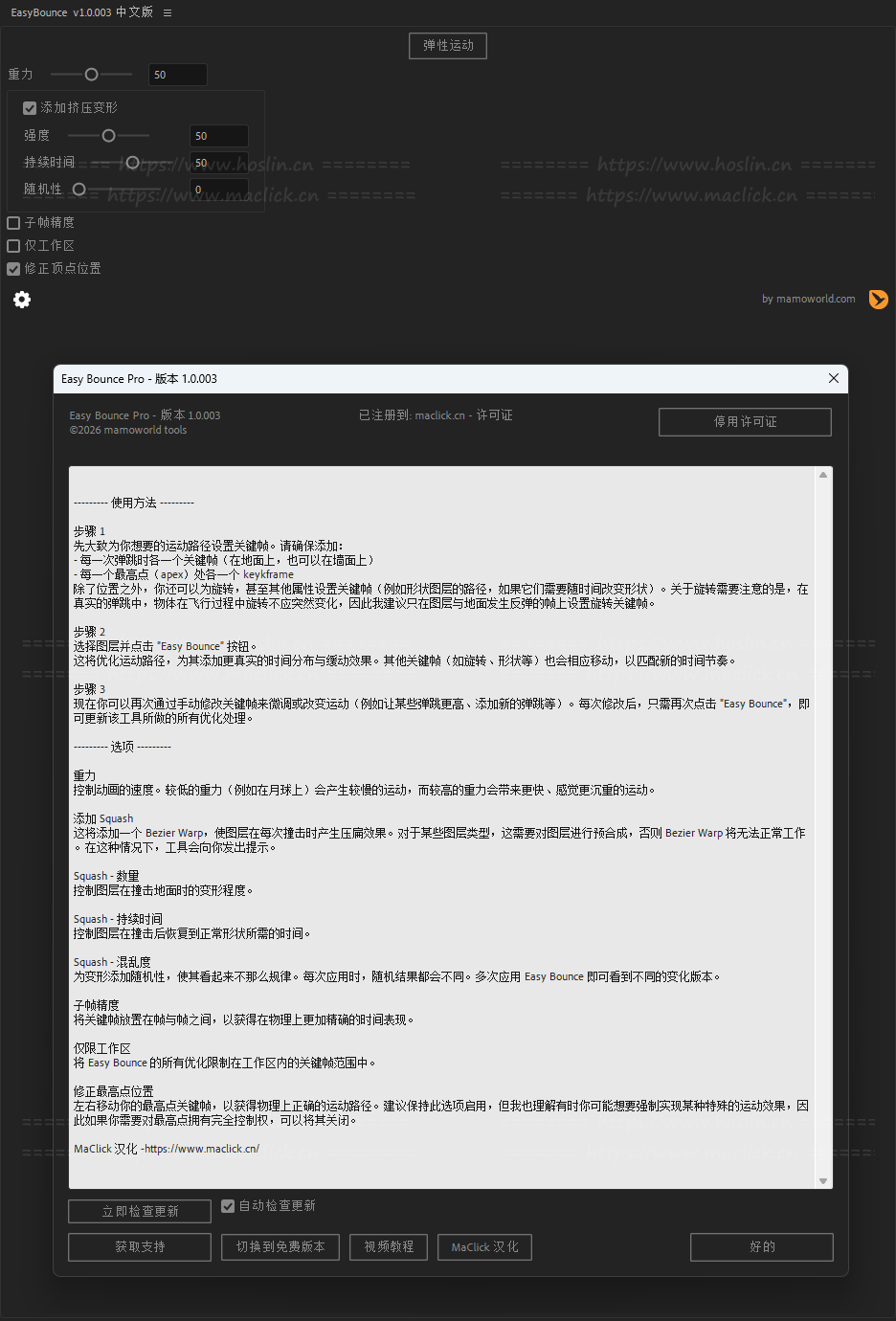Close the Easy Bounce Pro dialog
Screen dimensions: 896x1321
[833, 379]
